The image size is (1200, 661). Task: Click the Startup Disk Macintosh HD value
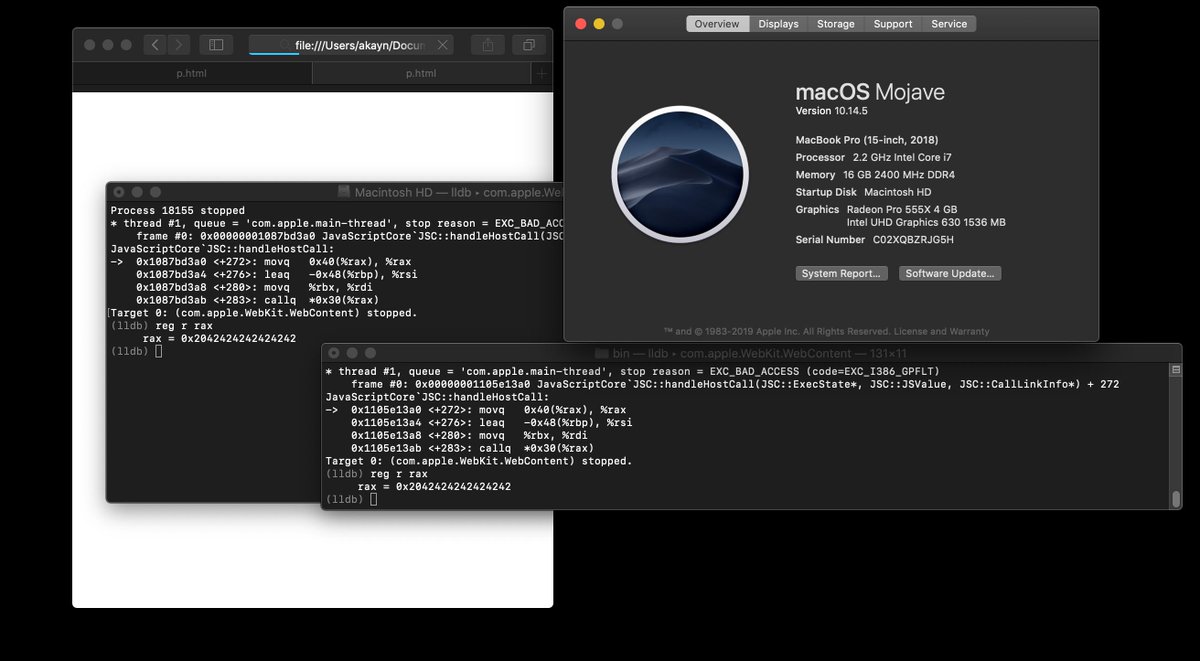[898, 192]
